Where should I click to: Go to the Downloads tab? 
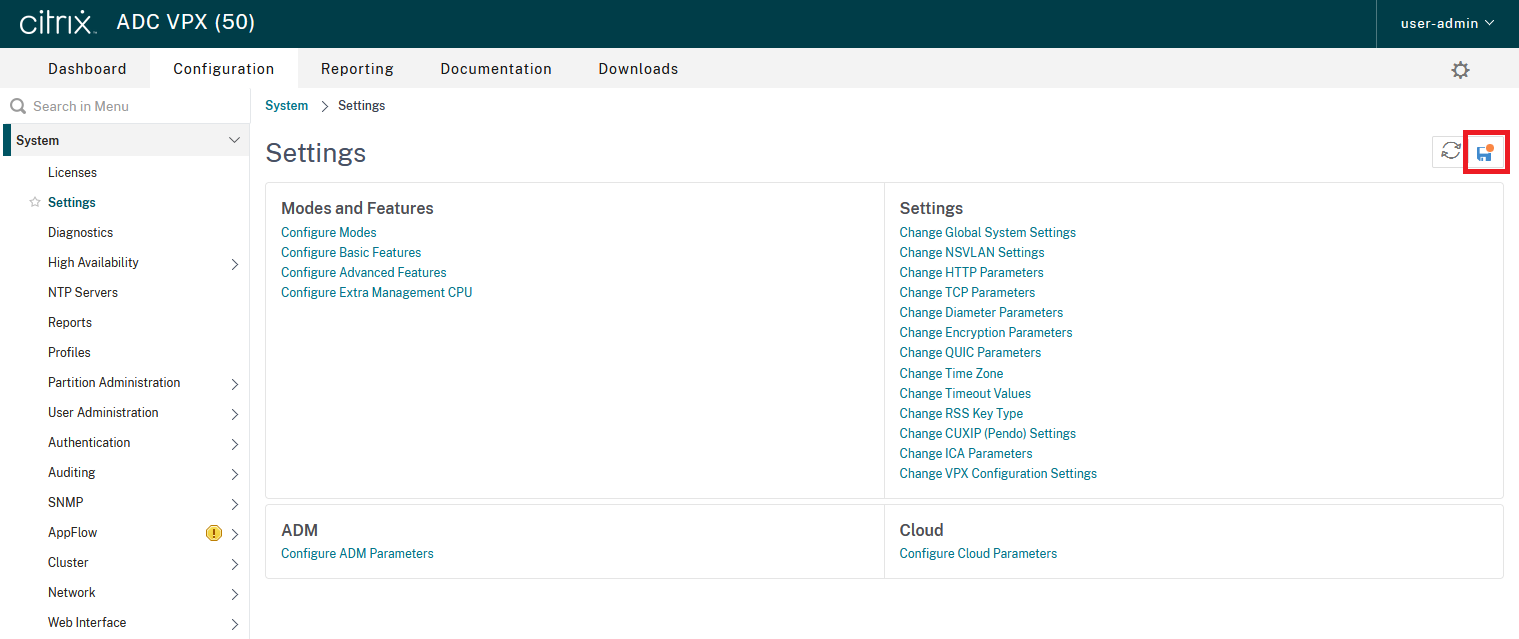point(638,69)
